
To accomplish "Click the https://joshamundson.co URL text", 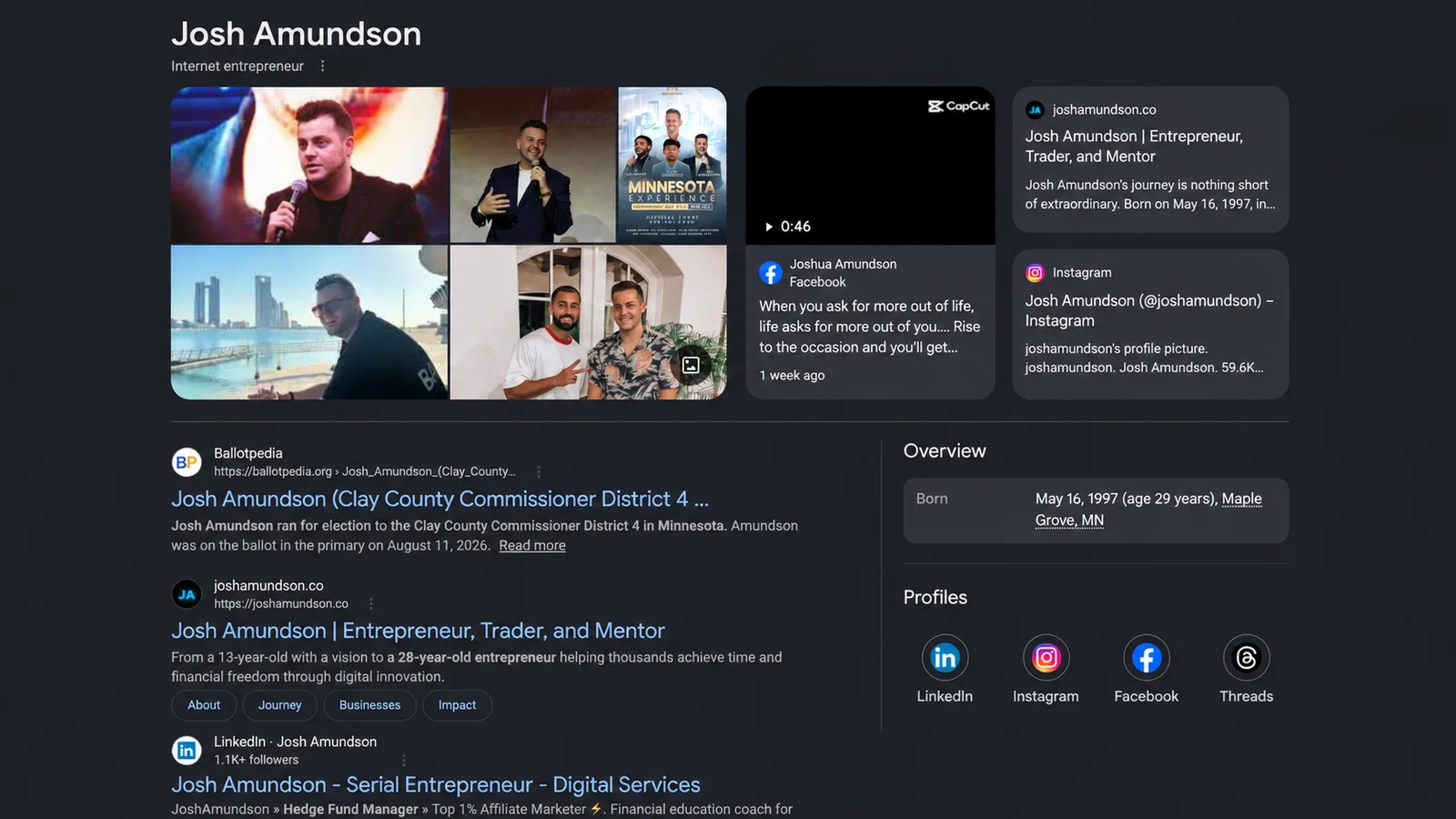I will pos(281,603).
